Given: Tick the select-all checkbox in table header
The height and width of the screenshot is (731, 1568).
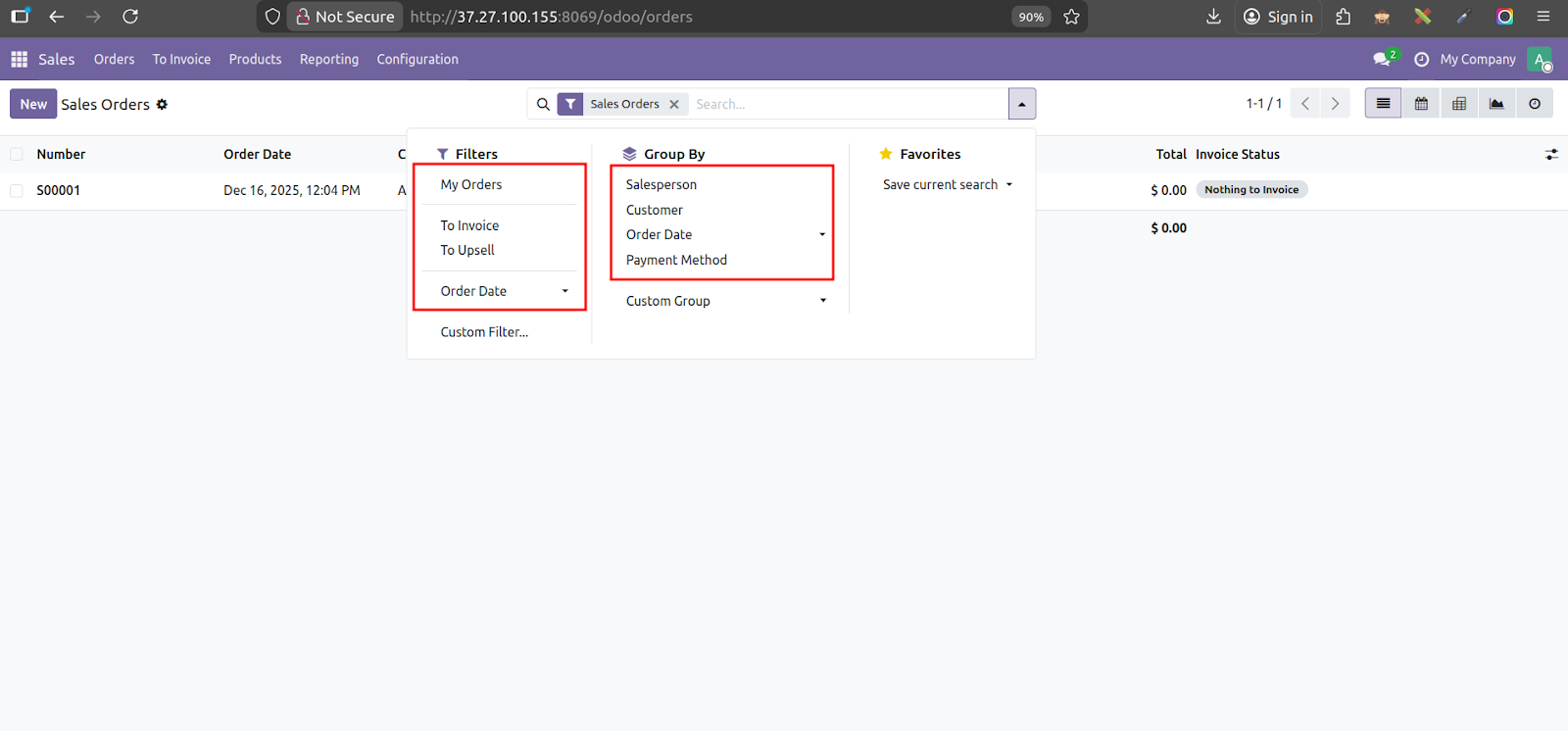Looking at the screenshot, I should pos(17,154).
